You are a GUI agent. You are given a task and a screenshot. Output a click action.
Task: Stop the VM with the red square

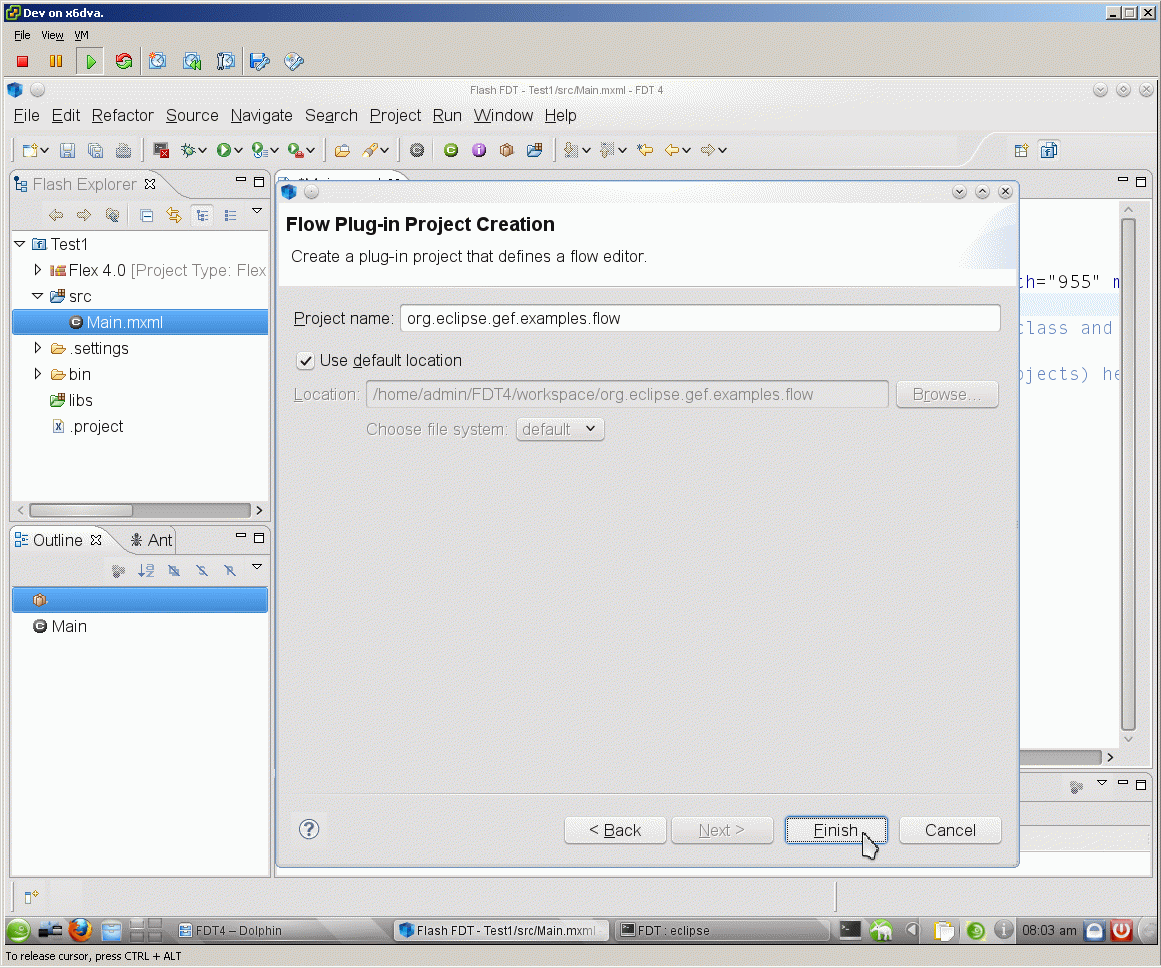tap(22, 61)
